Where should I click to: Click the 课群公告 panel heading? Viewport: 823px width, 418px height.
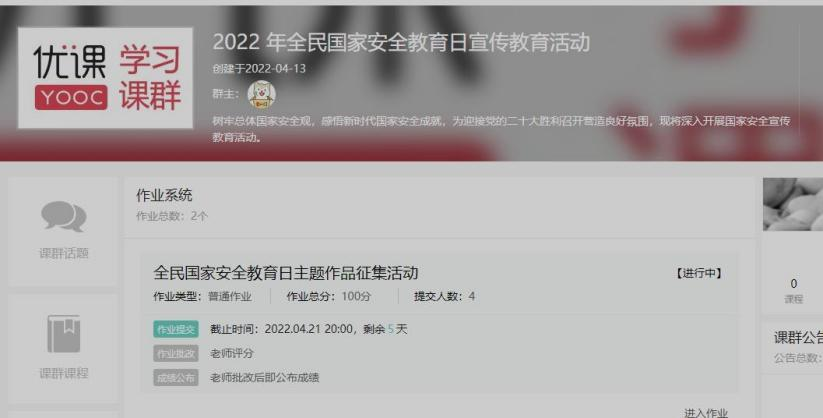click(798, 338)
